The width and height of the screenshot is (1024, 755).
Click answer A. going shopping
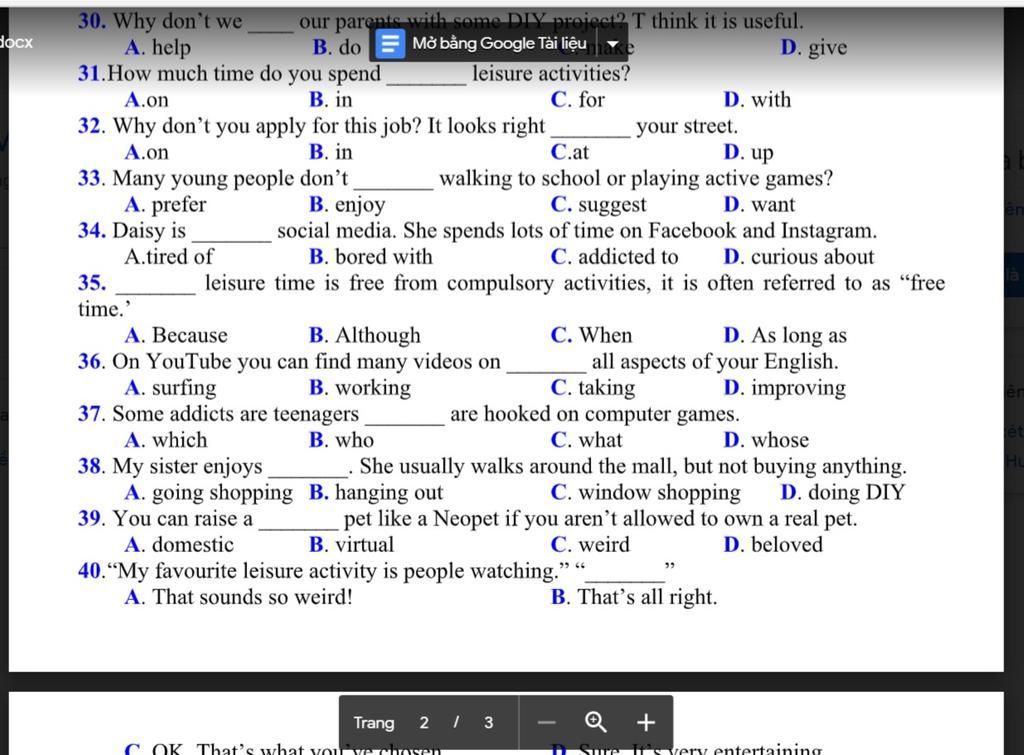coord(209,492)
